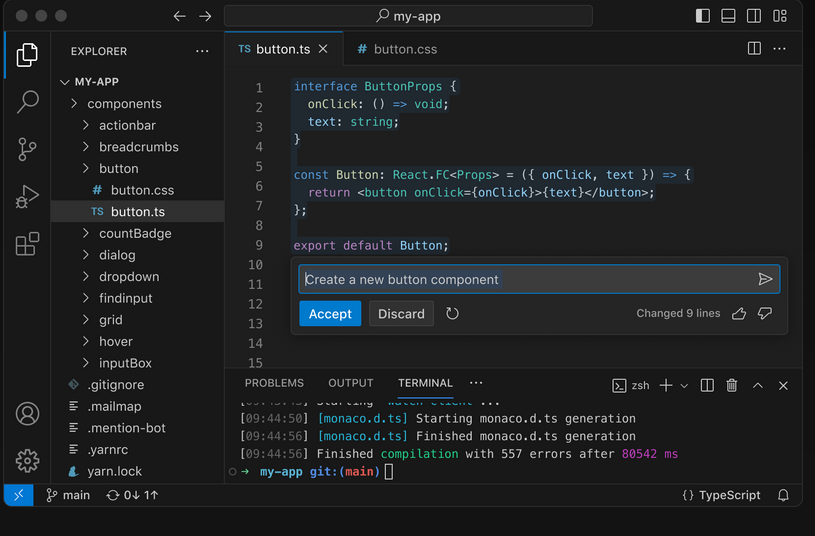
Task: Select the TERMINAL panel tab
Action: click(425, 383)
